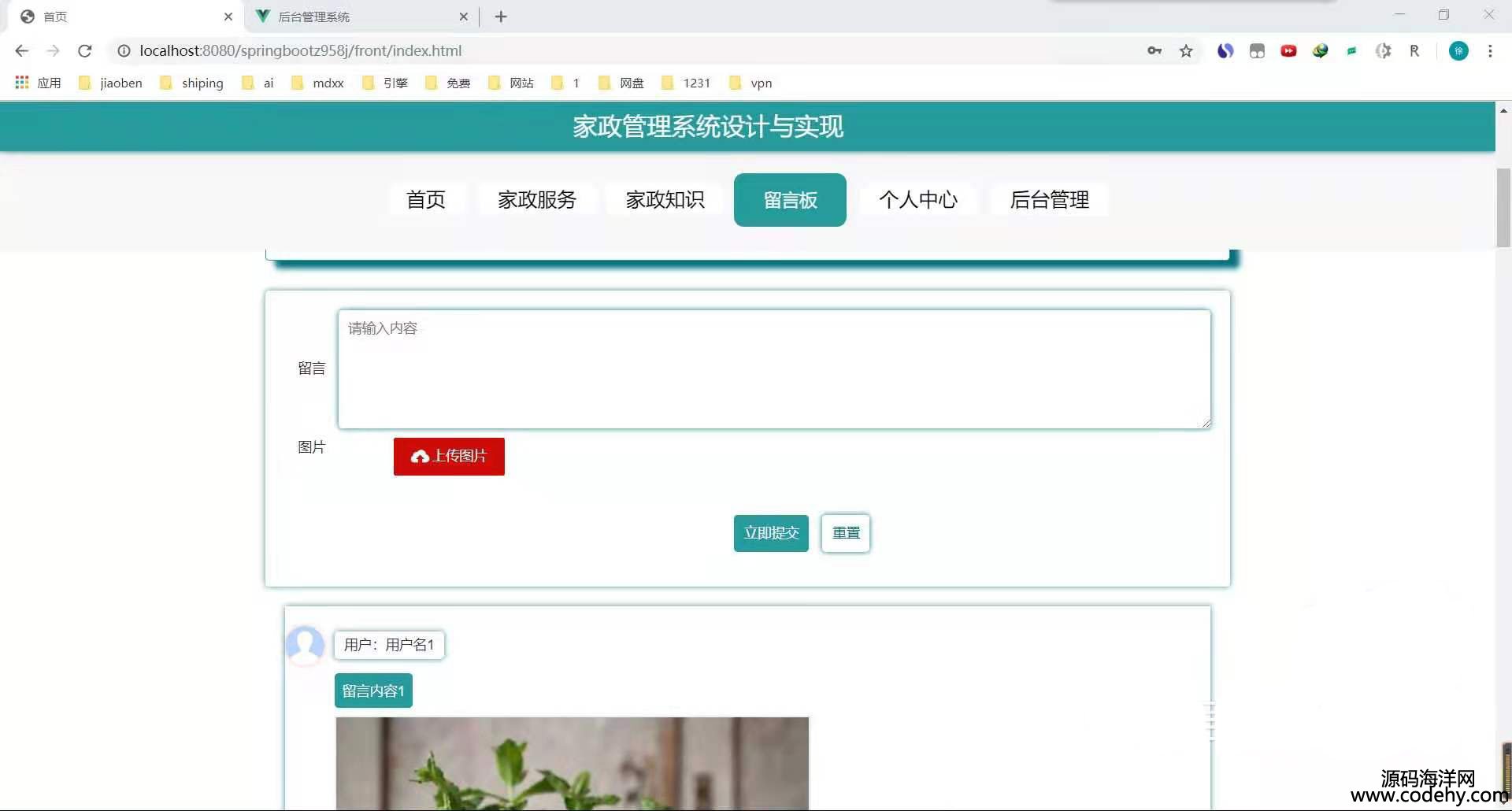Close the 后台管理系统 browser tab

463,17
